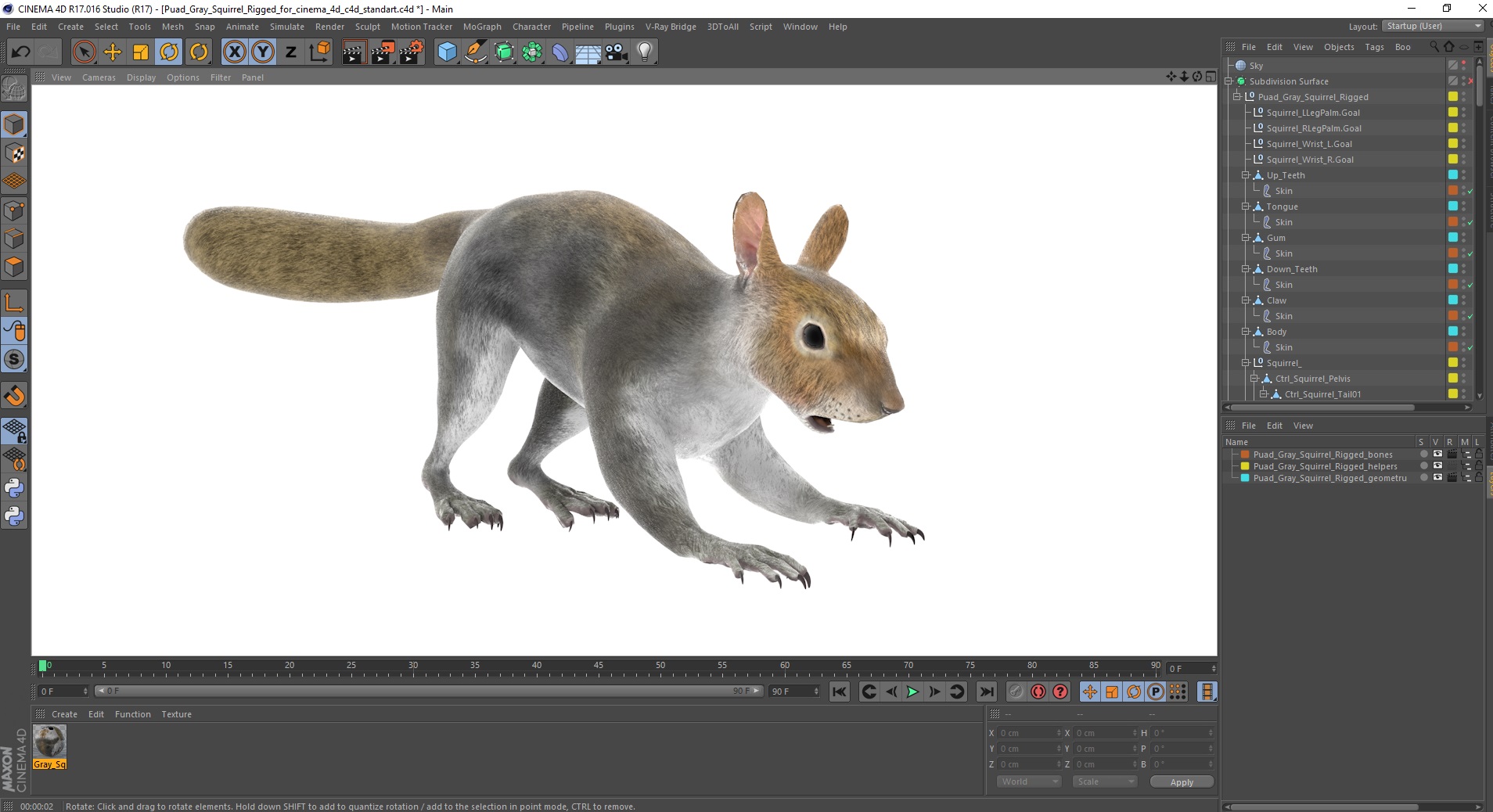Play the animation forward

(x=912, y=692)
